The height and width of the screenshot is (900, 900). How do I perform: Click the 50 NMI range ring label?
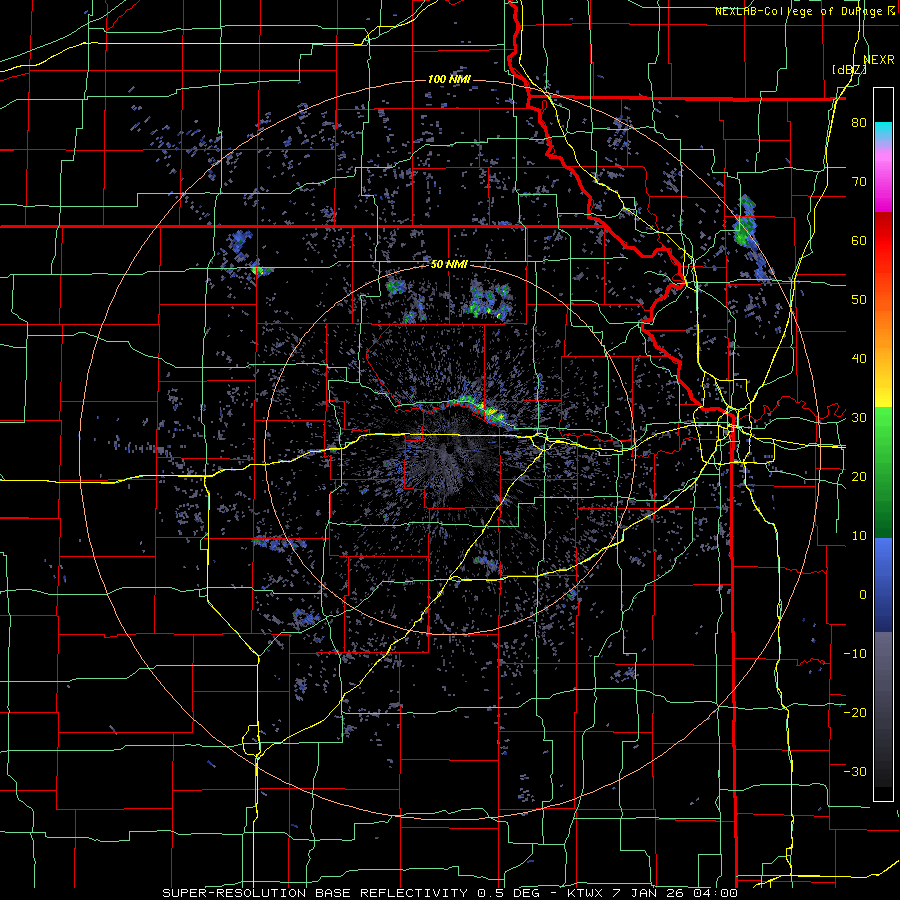coord(449,265)
